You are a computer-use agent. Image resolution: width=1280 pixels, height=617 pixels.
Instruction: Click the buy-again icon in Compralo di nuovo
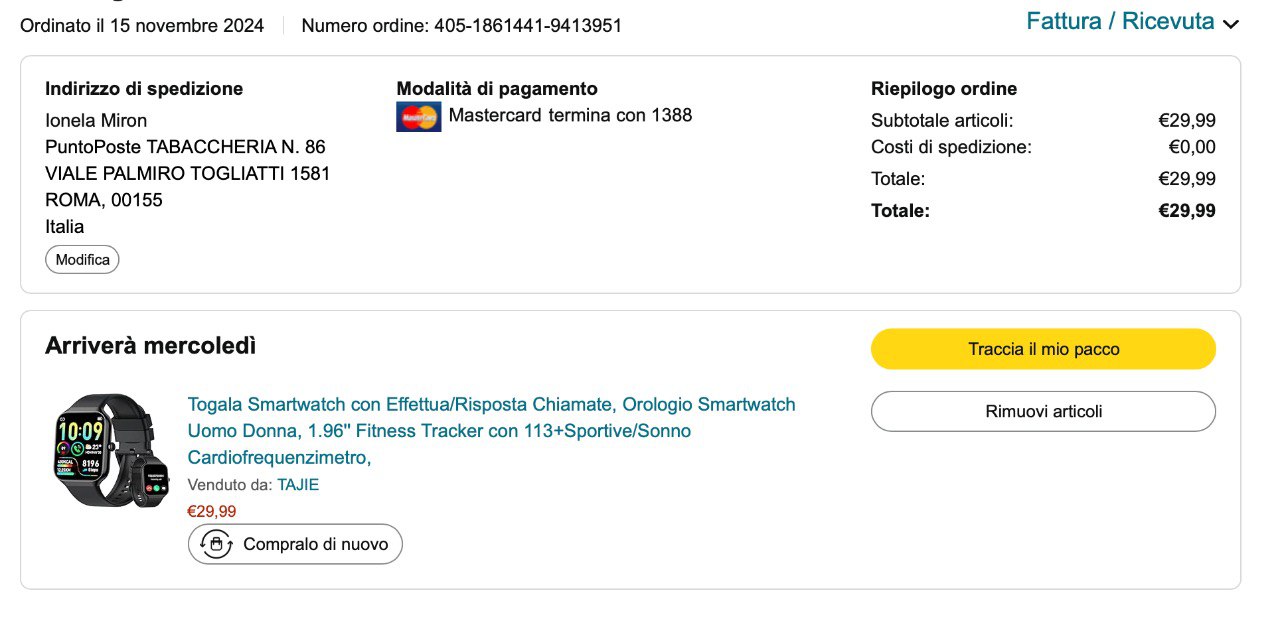click(216, 544)
